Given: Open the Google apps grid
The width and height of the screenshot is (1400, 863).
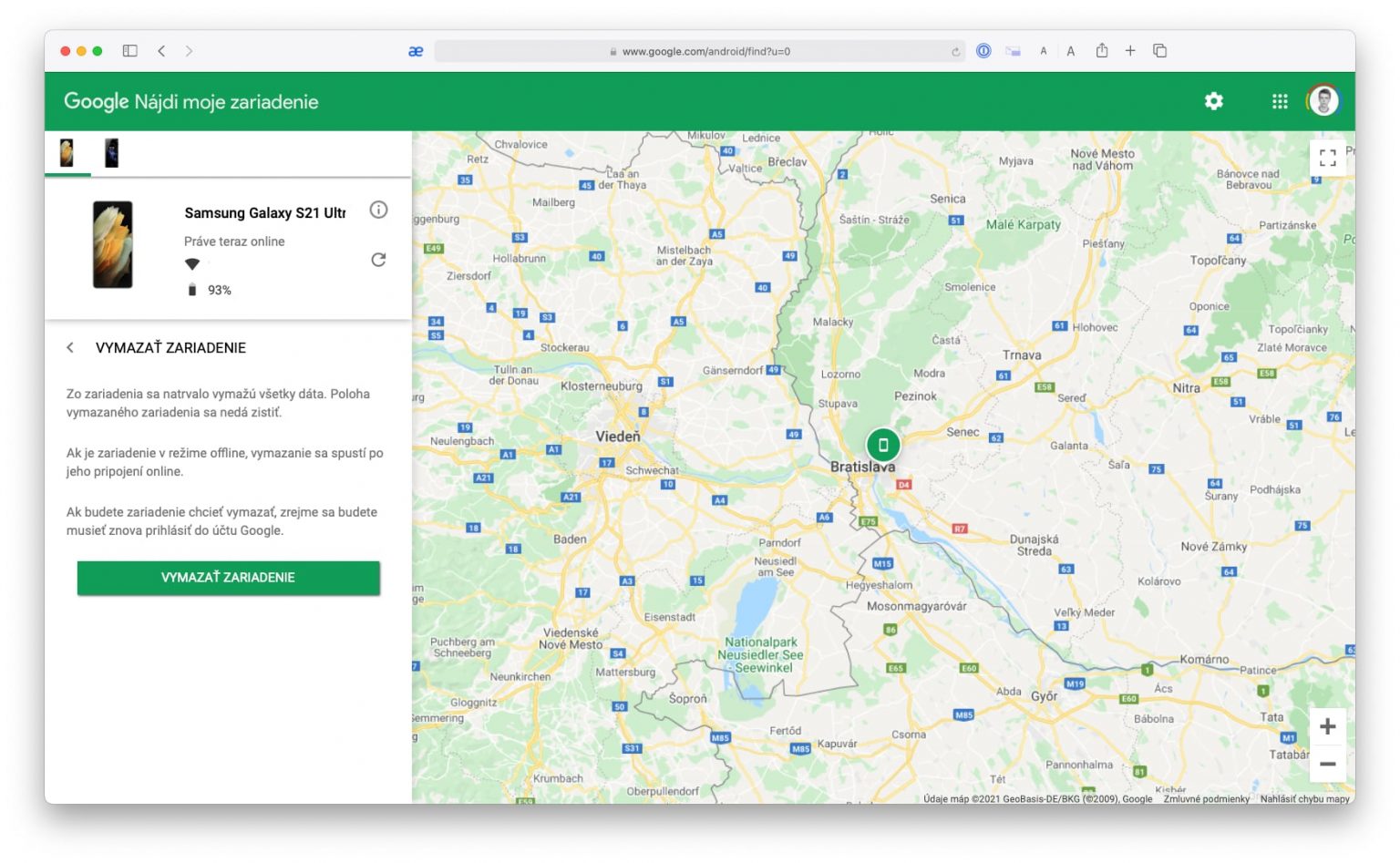Looking at the screenshot, I should click(x=1280, y=101).
